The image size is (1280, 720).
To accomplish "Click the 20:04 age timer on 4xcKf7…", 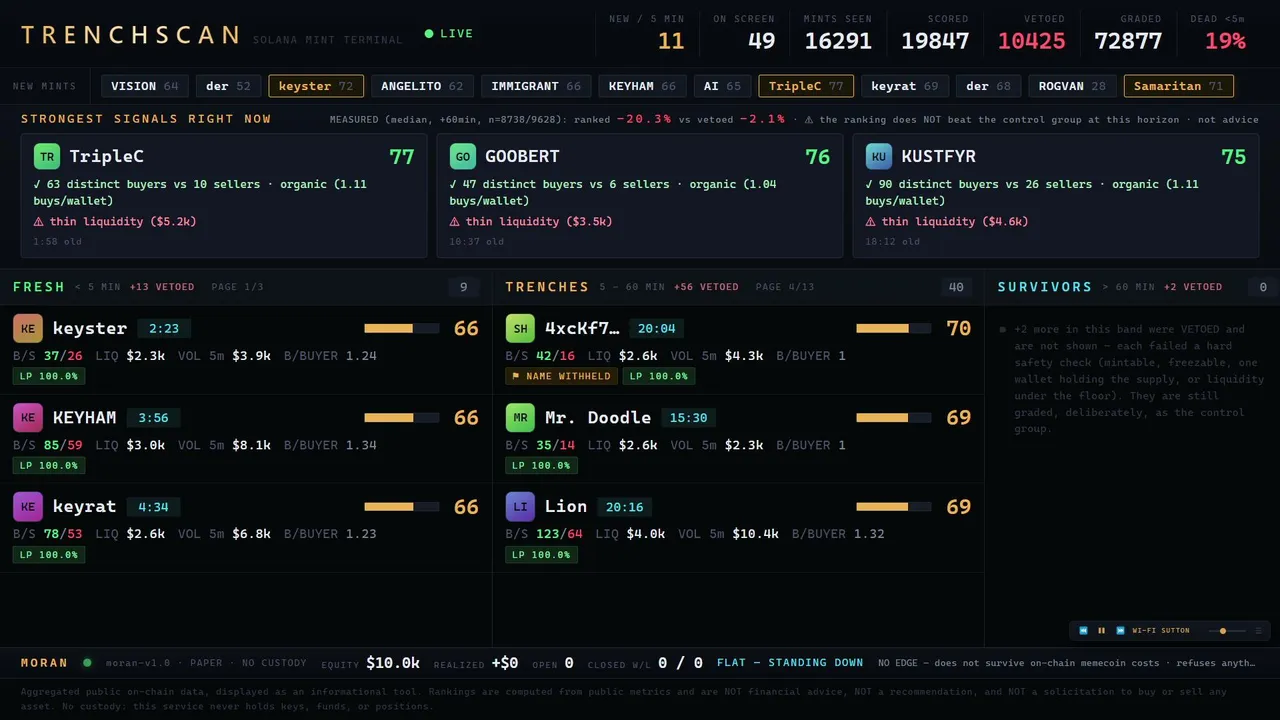I will tap(656, 328).
